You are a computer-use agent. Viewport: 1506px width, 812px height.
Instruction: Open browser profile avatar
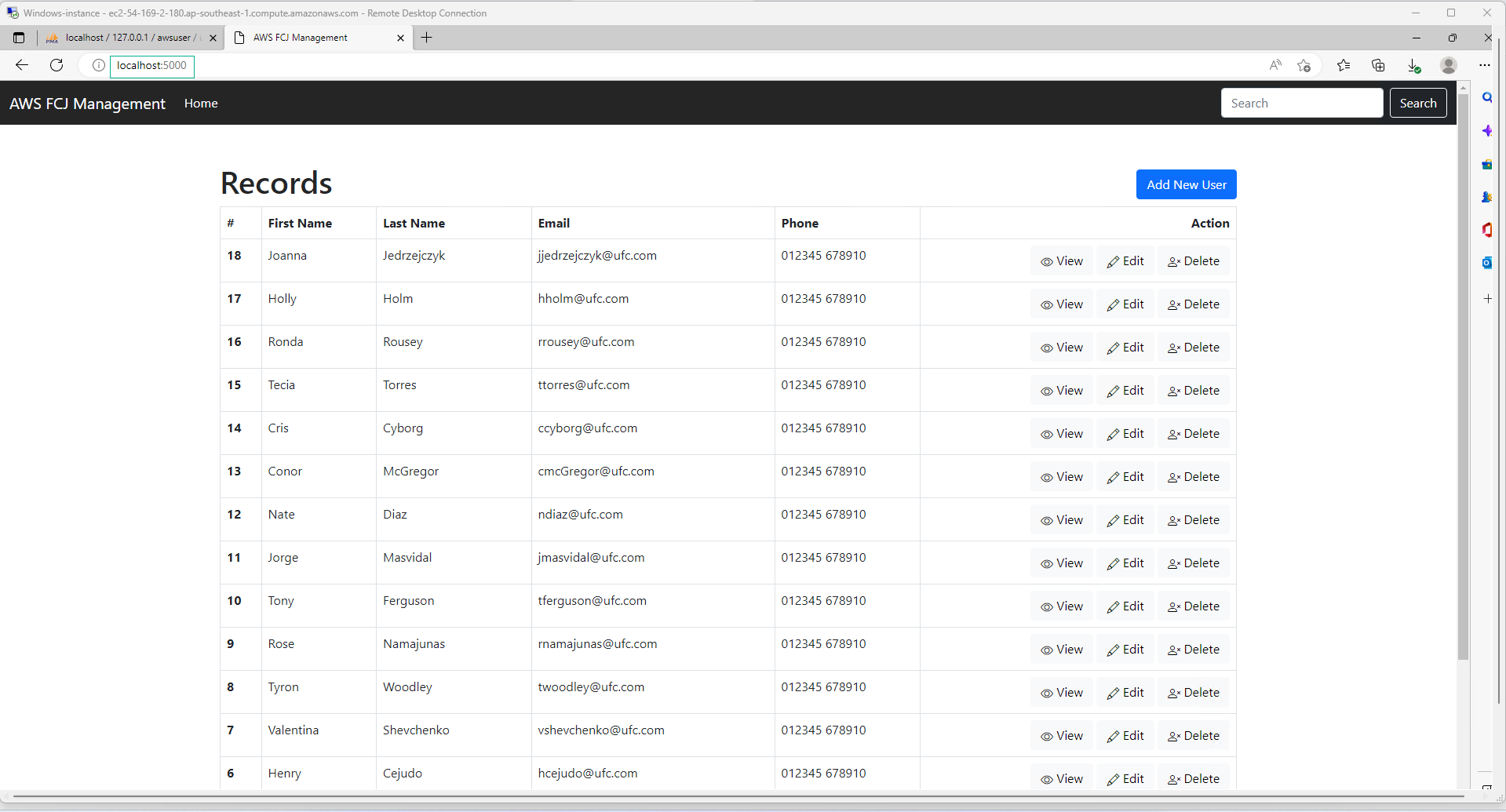pyautogui.click(x=1449, y=65)
